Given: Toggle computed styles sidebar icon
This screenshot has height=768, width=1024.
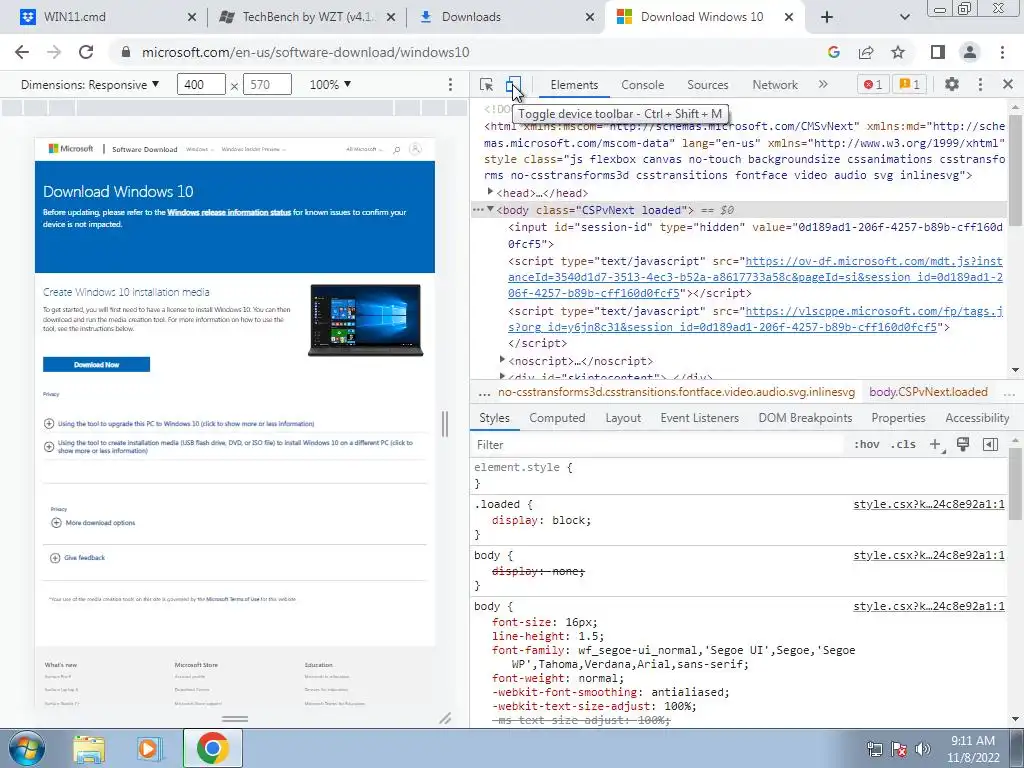Looking at the screenshot, I should click(x=990, y=445).
